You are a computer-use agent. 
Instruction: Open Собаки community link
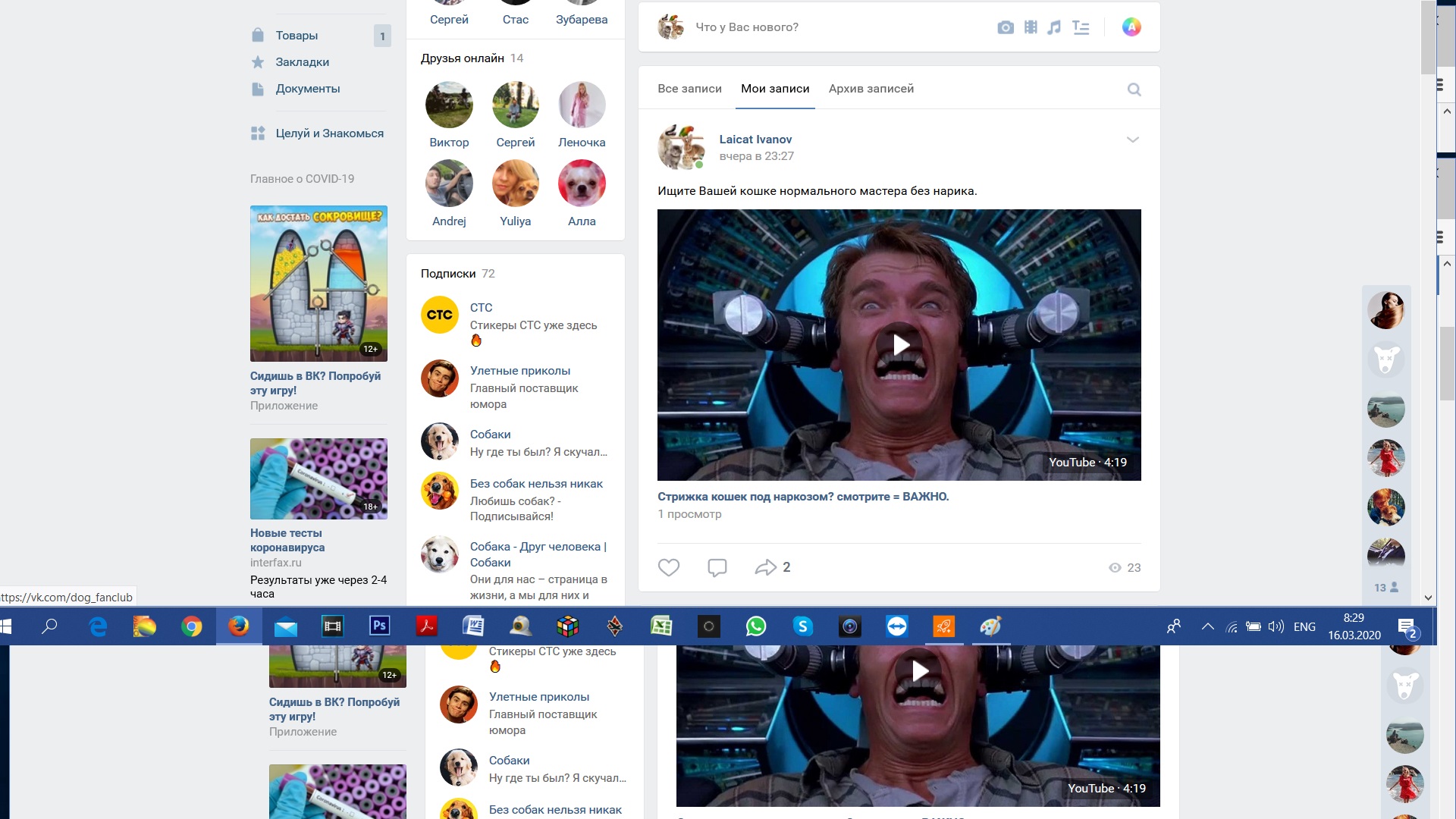491,435
